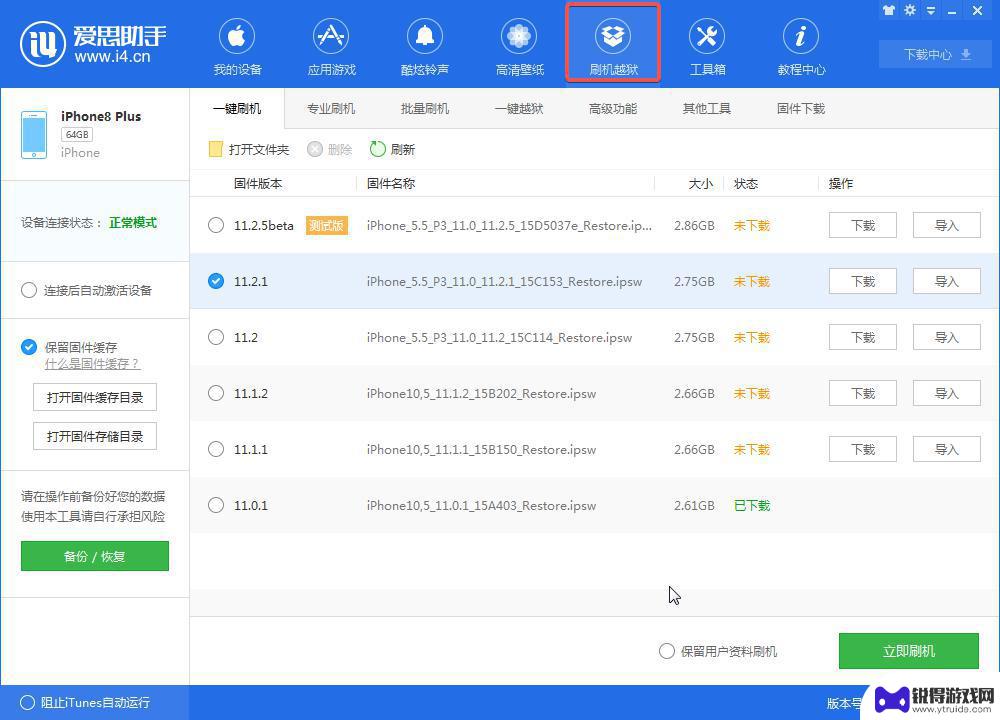Toggle 连接后自动激活设备 option
Screen dimensions: 1000x720
[29, 290]
